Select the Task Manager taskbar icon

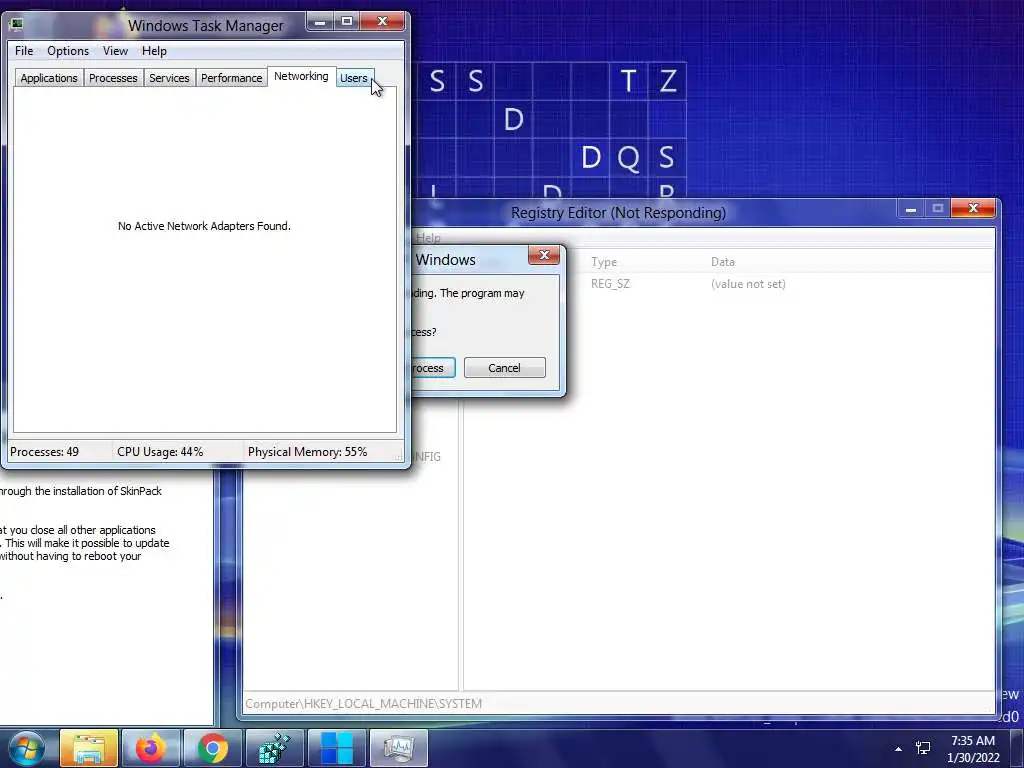398,748
